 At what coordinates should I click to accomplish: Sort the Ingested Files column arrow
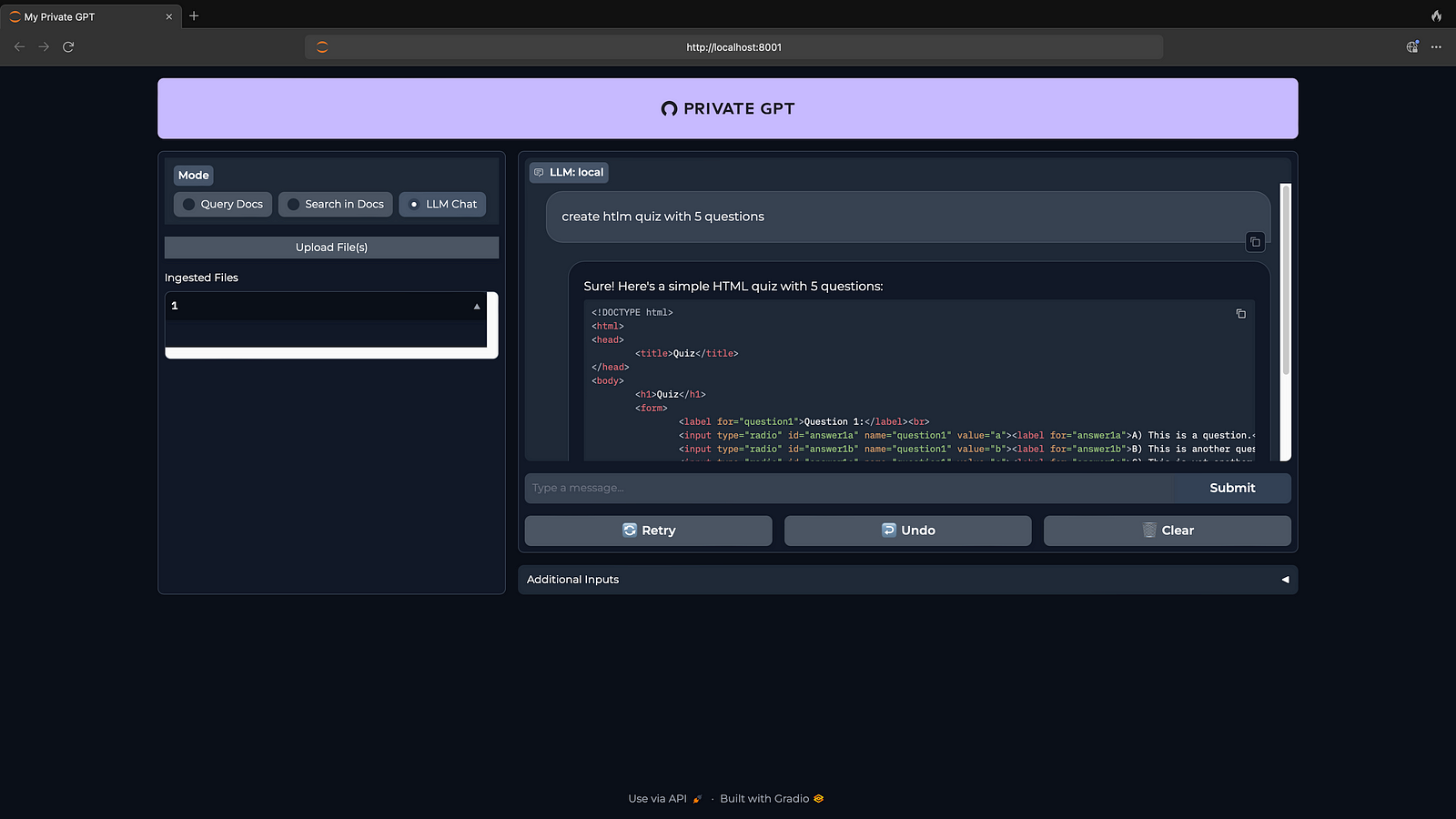pyautogui.click(x=477, y=307)
